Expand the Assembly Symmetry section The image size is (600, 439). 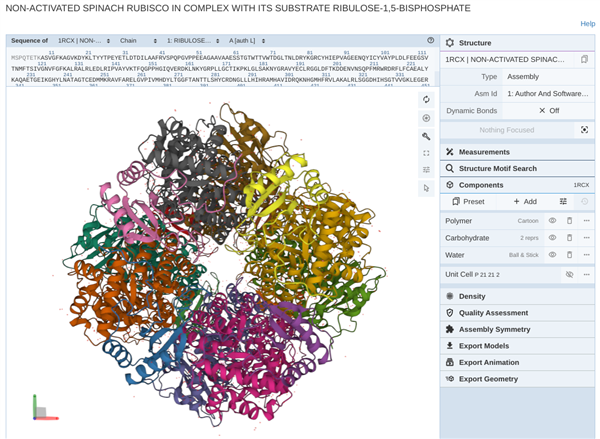click(x=517, y=329)
